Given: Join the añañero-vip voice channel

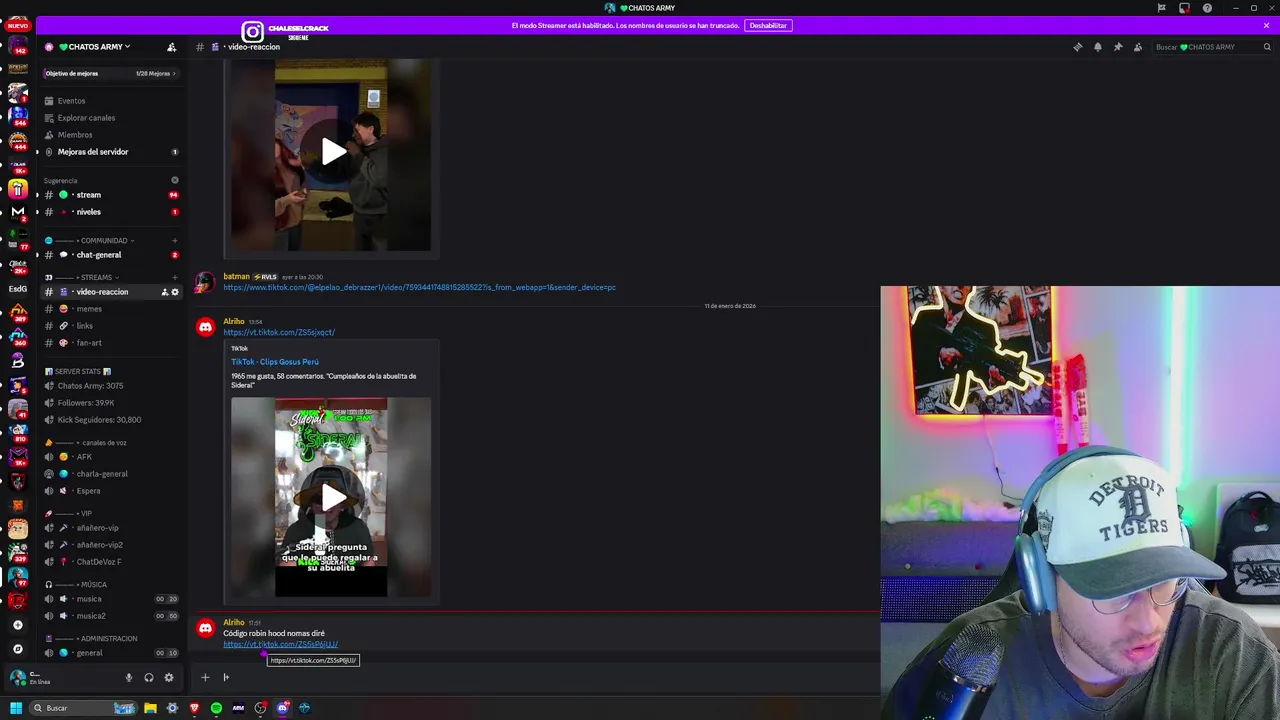Looking at the screenshot, I should [x=110, y=528].
